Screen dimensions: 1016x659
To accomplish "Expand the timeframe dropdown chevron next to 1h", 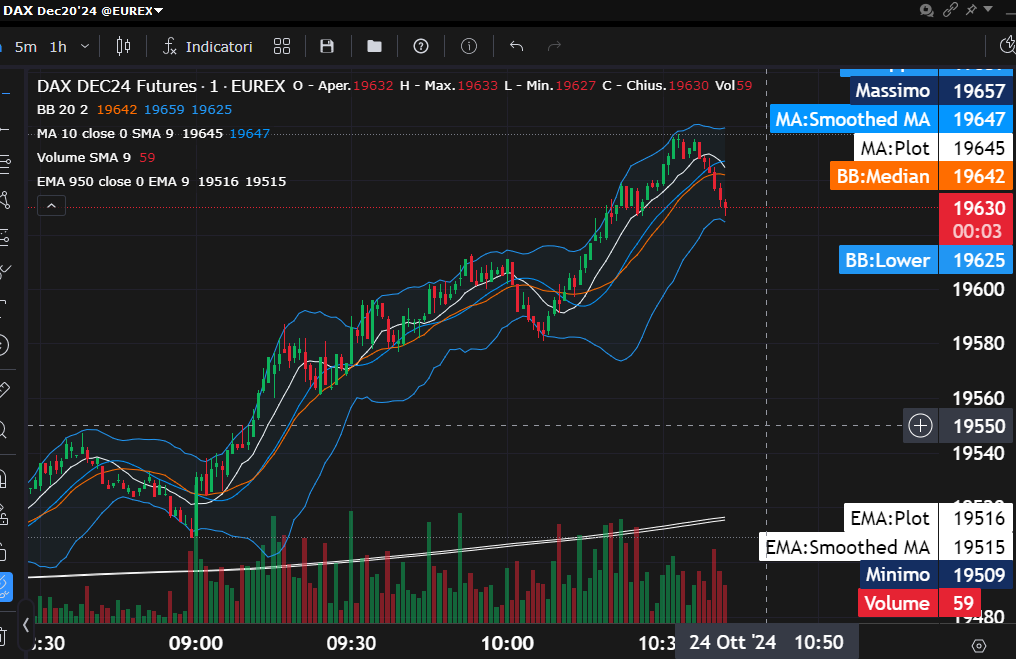I will pyautogui.click(x=85, y=46).
